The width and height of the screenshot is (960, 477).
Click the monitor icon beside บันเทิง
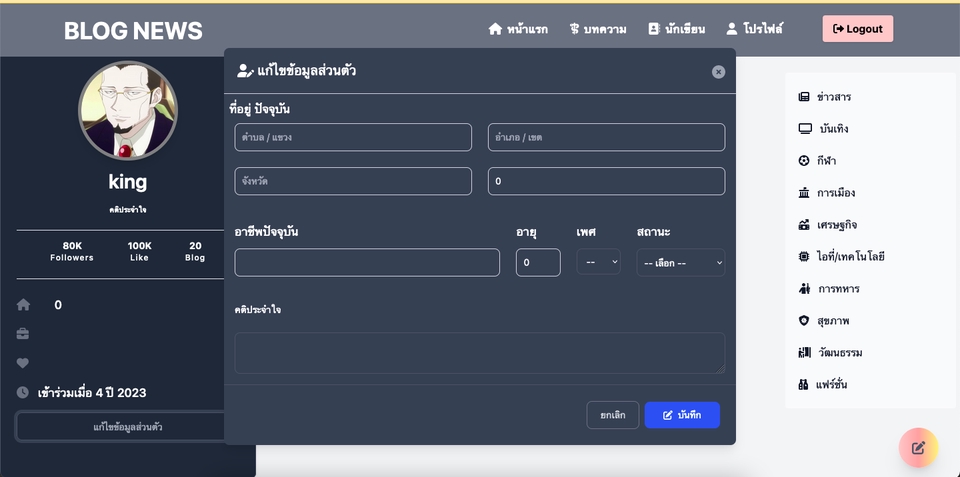(x=805, y=129)
